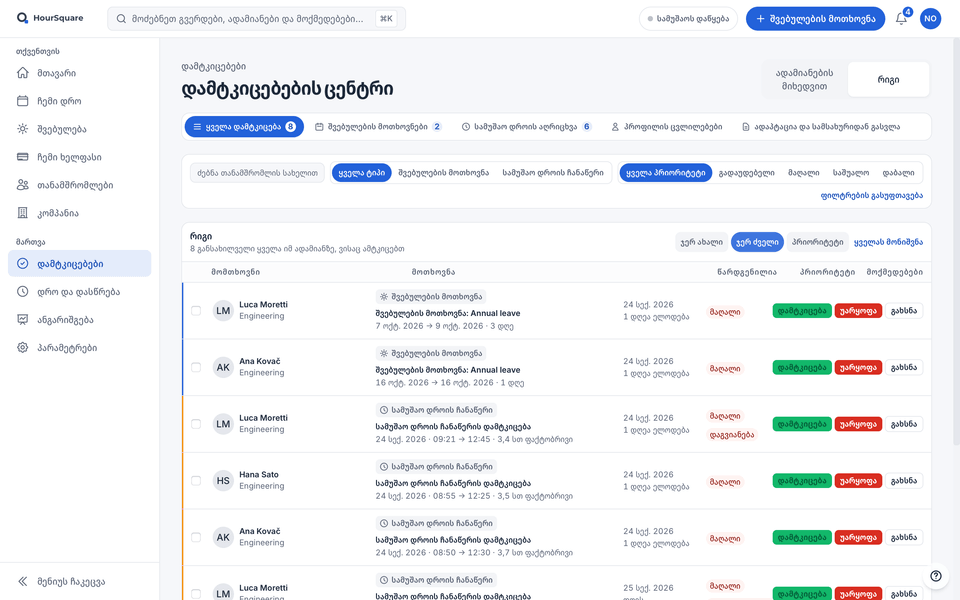Check Ana Kovač's 08:50 time entry row

pyautogui.click(x=196, y=538)
